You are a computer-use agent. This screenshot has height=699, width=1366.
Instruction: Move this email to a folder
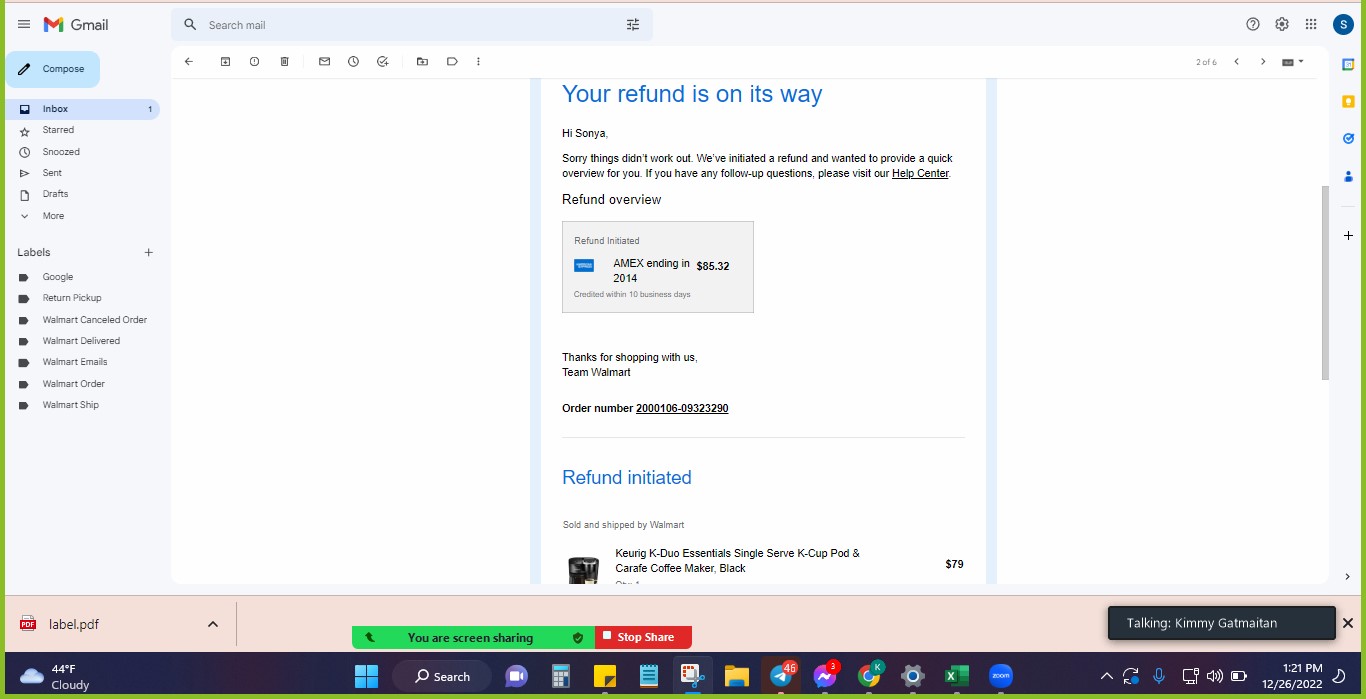pyautogui.click(x=422, y=62)
